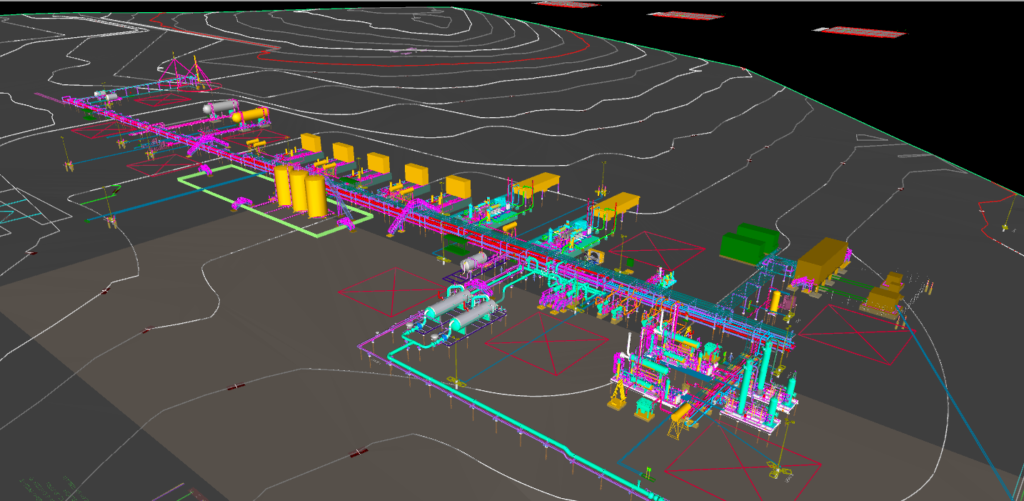Pick the yellow horizontal vessel at upper left

(x=250, y=116)
